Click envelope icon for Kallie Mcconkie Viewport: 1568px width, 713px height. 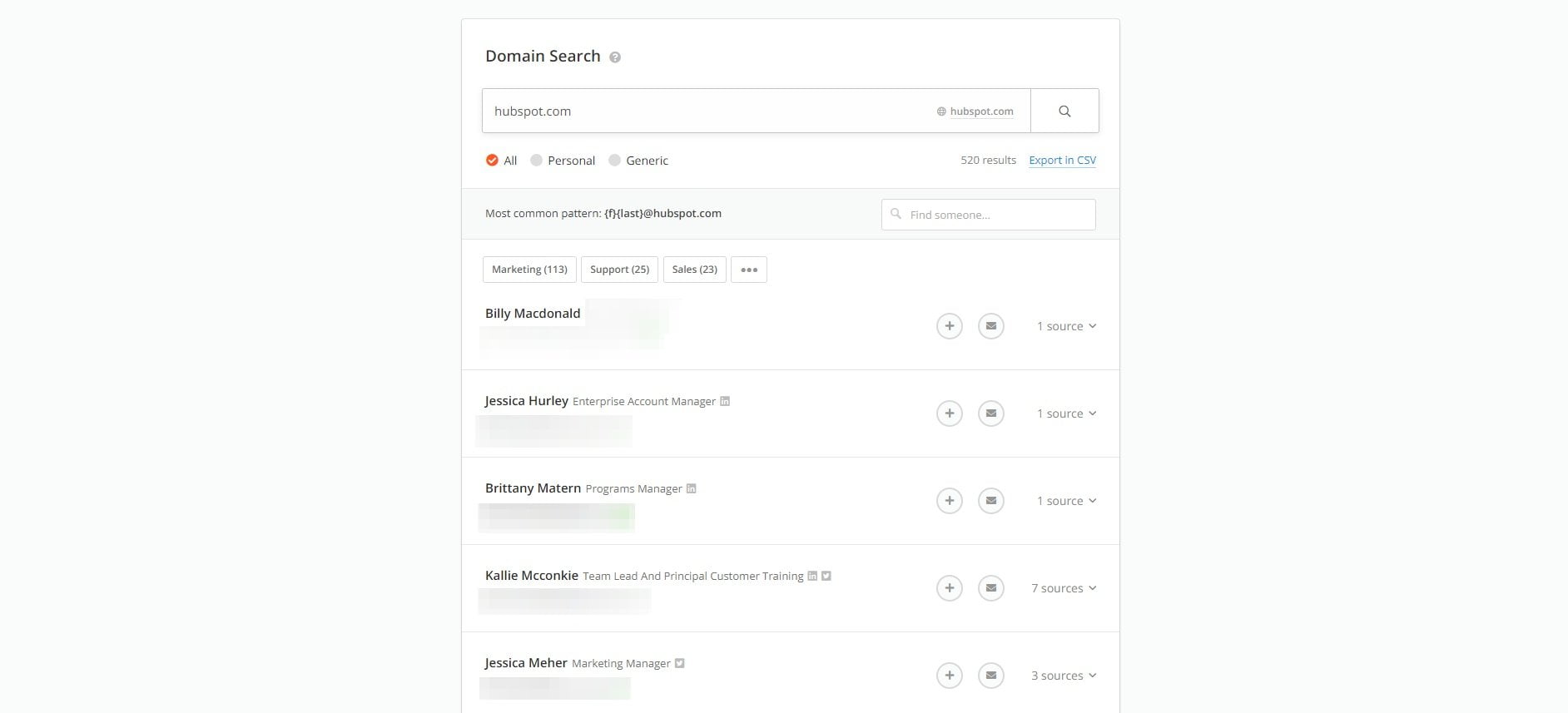[x=991, y=588]
